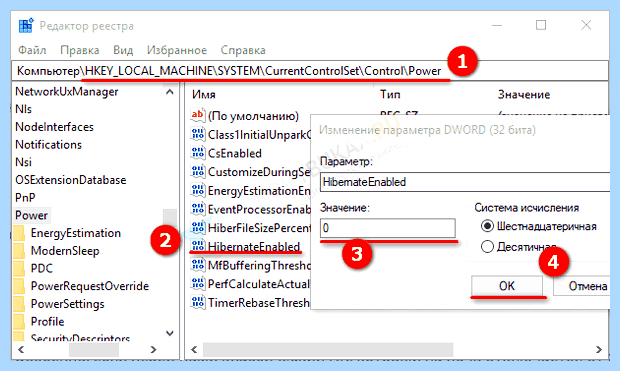Image resolution: width=620 pixels, height=371 pixels.
Task: Click the values pane horizontal scrollbar thumb
Action: [328, 350]
